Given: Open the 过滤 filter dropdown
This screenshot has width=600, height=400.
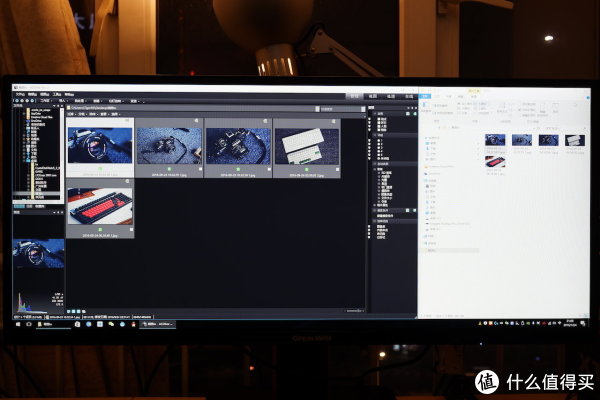Looking at the screenshot, I should [x=72, y=114].
